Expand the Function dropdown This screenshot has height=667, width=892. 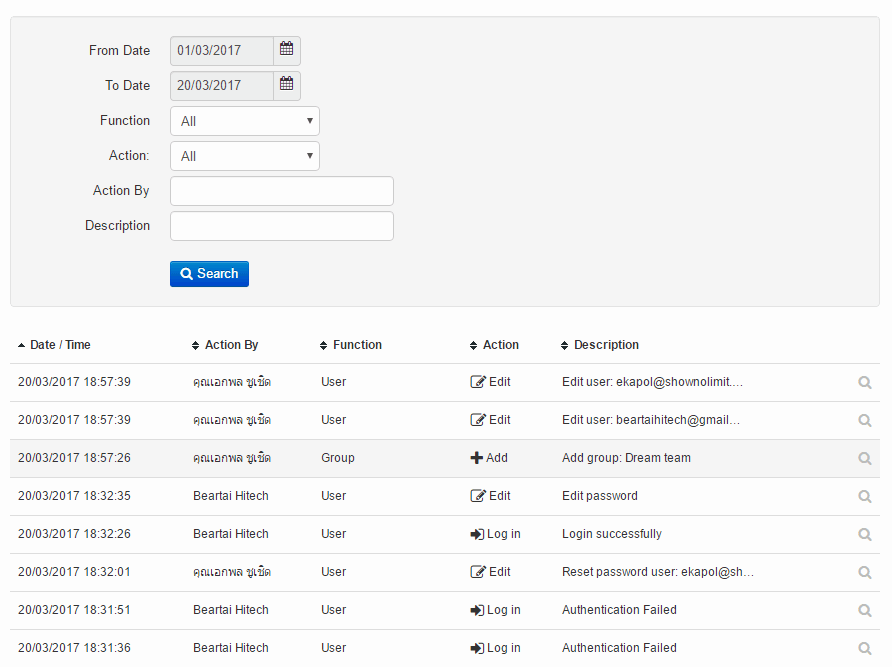(245, 121)
